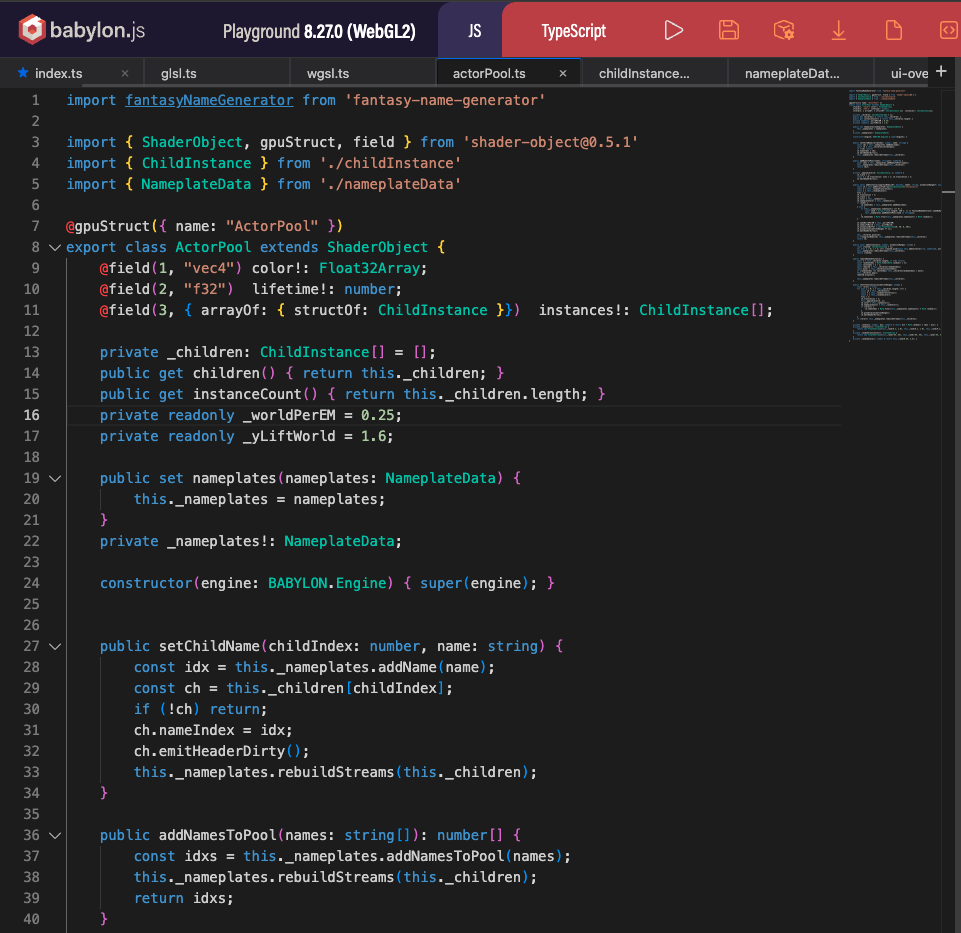The height and width of the screenshot is (933, 961).
Task: Collapse the nameplates setter fold arrow
Action: [x=54, y=478]
